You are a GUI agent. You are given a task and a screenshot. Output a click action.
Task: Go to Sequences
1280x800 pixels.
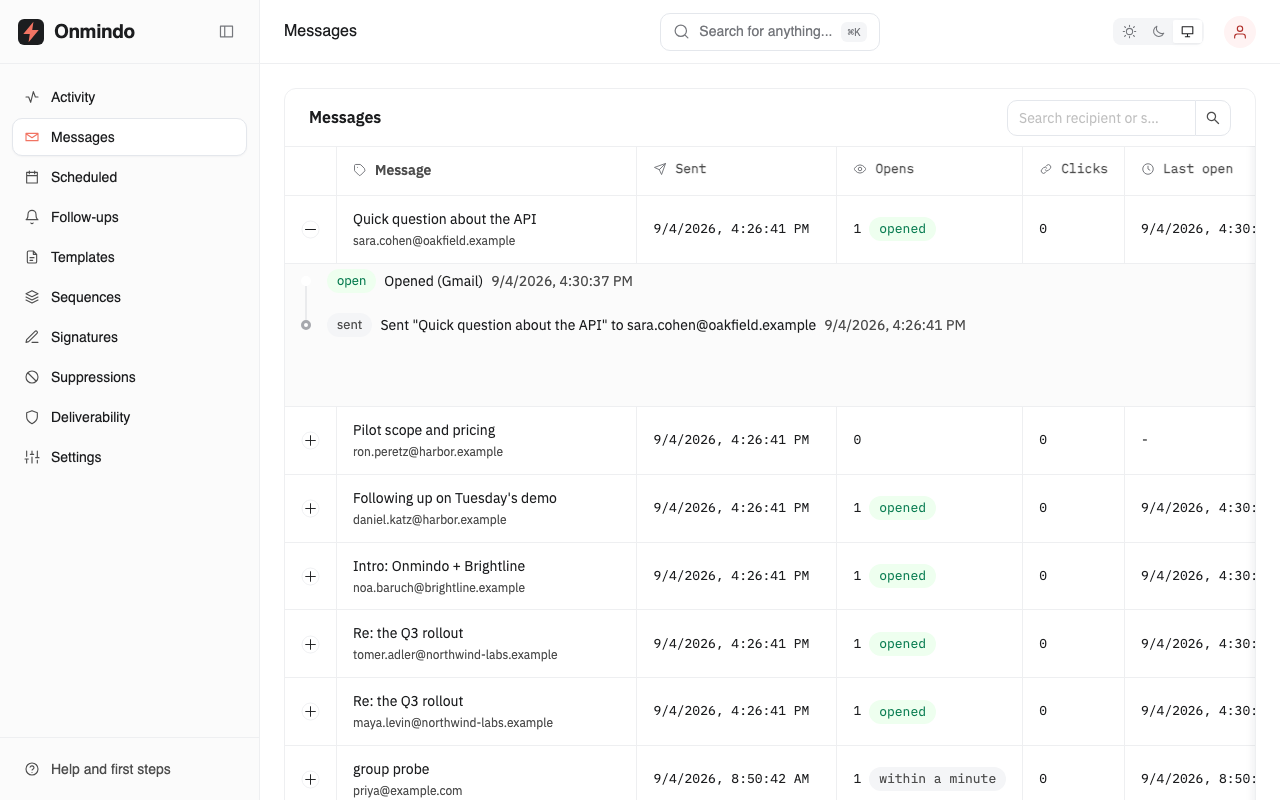[130, 297]
